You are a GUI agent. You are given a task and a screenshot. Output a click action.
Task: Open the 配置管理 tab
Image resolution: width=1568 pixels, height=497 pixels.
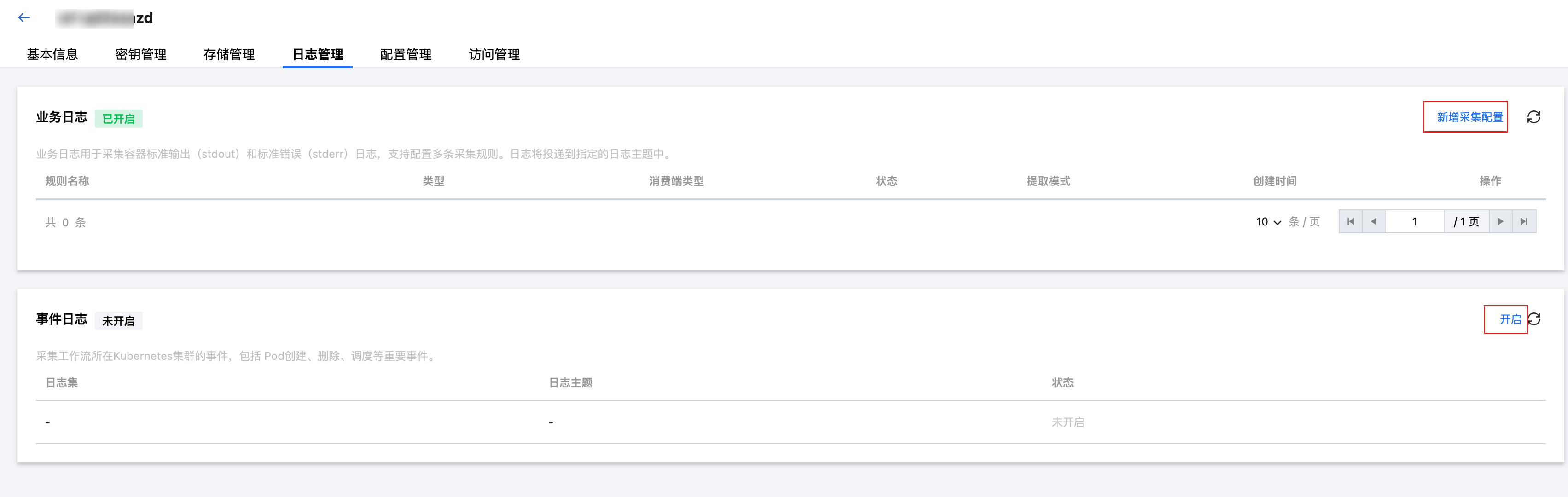pyautogui.click(x=406, y=54)
